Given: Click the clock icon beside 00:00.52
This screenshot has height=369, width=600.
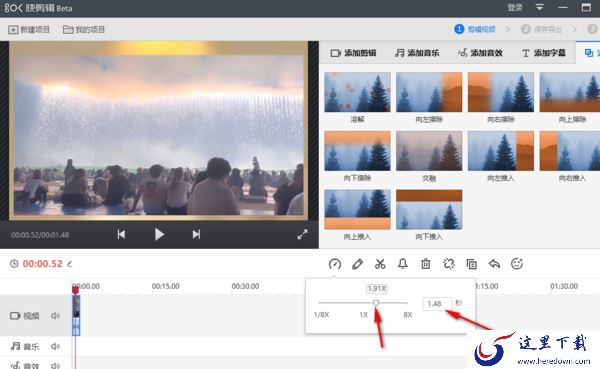Looking at the screenshot, I should pyautogui.click(x=14, y=263).
